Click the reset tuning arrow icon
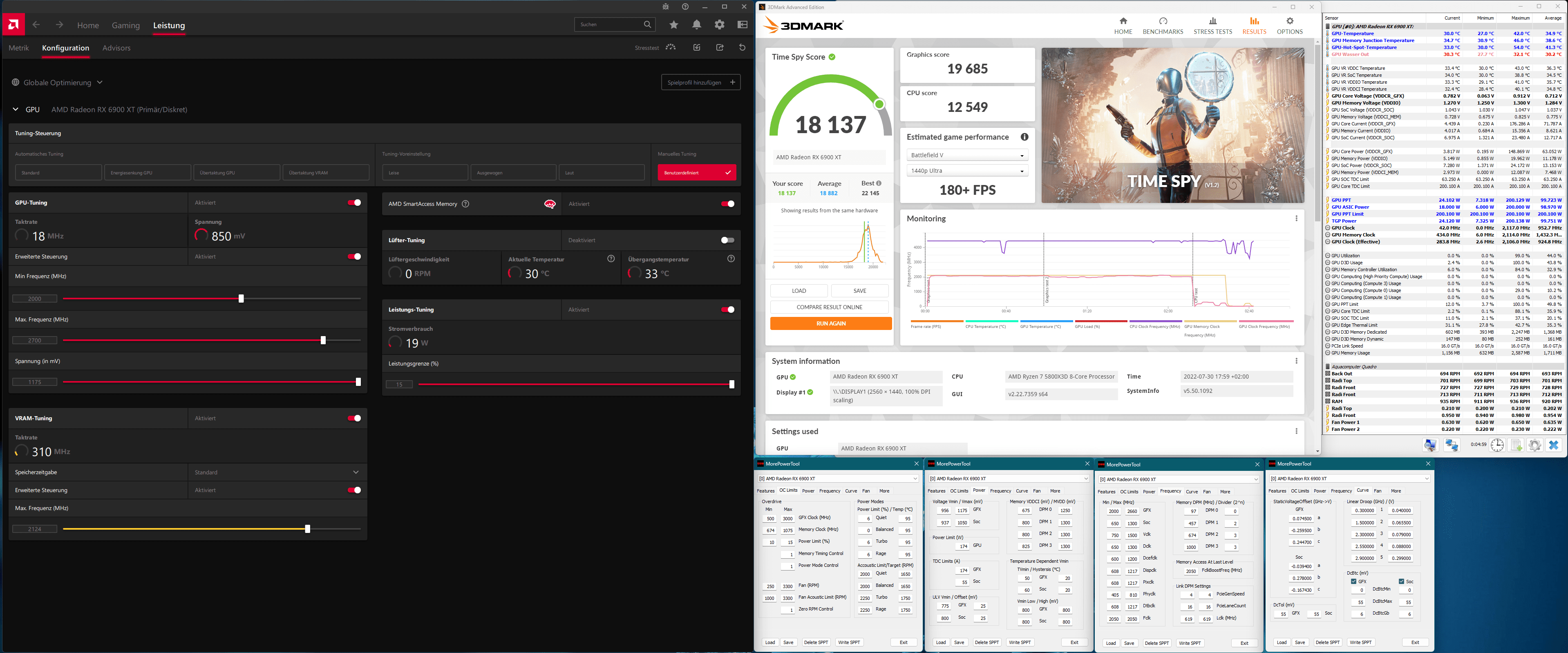 pyautogui.click(x=742, y=47)
